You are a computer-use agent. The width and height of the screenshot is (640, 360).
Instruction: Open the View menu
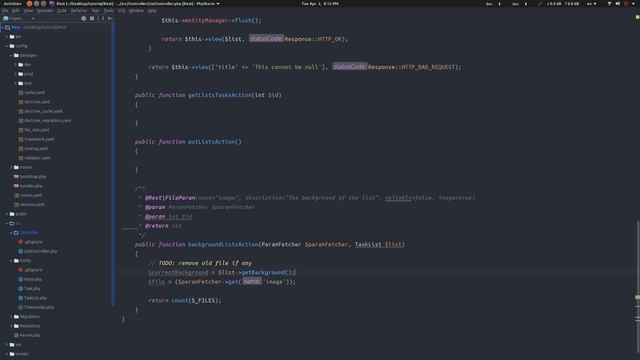[x=28, y=11]
